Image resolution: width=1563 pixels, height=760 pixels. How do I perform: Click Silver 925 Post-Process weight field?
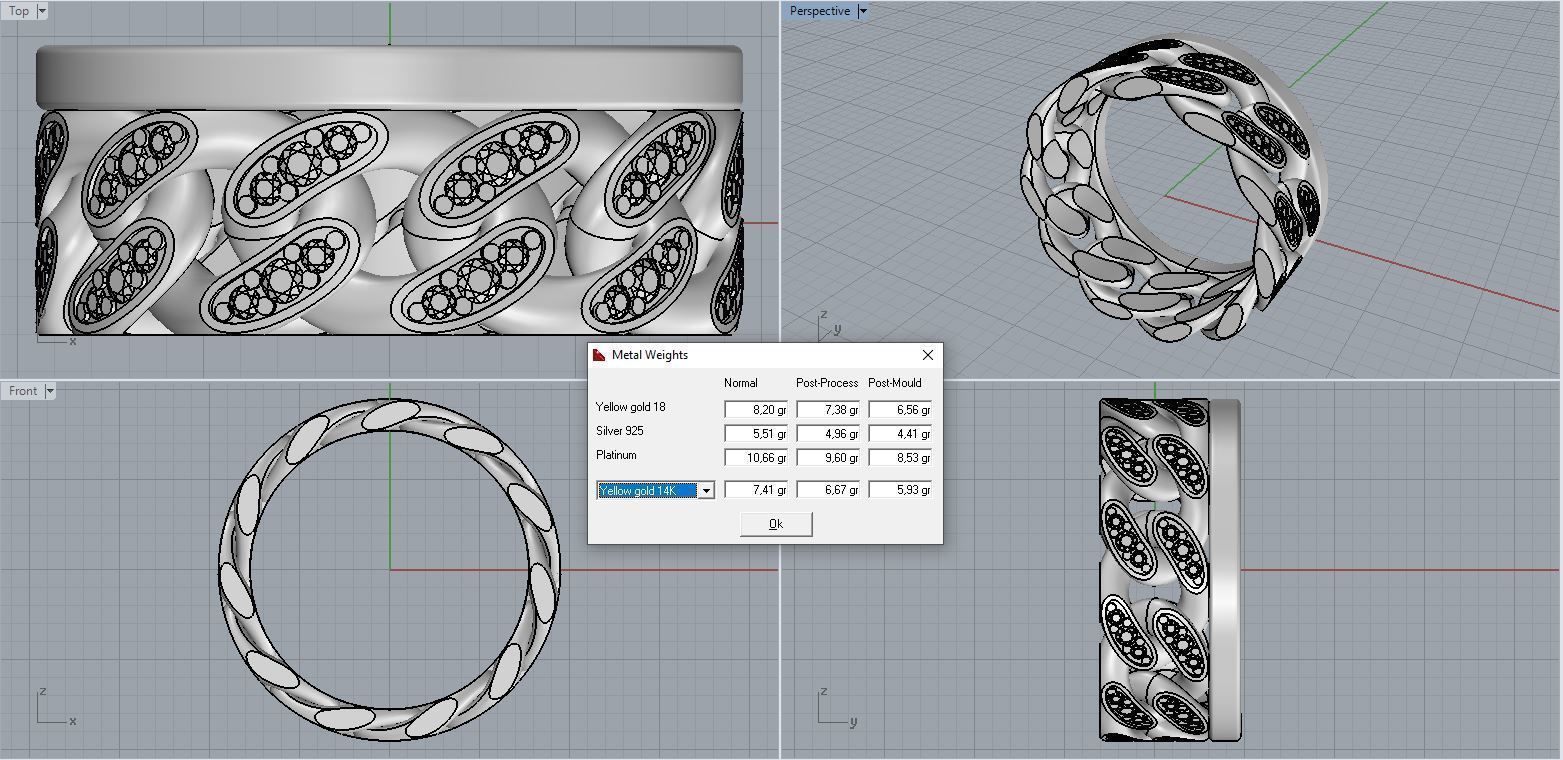tap(828, 433)
